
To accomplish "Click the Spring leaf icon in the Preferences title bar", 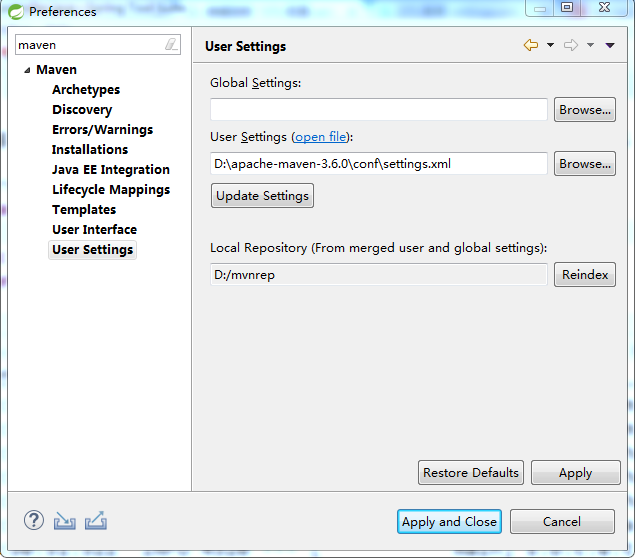I will tap(16, 12).
